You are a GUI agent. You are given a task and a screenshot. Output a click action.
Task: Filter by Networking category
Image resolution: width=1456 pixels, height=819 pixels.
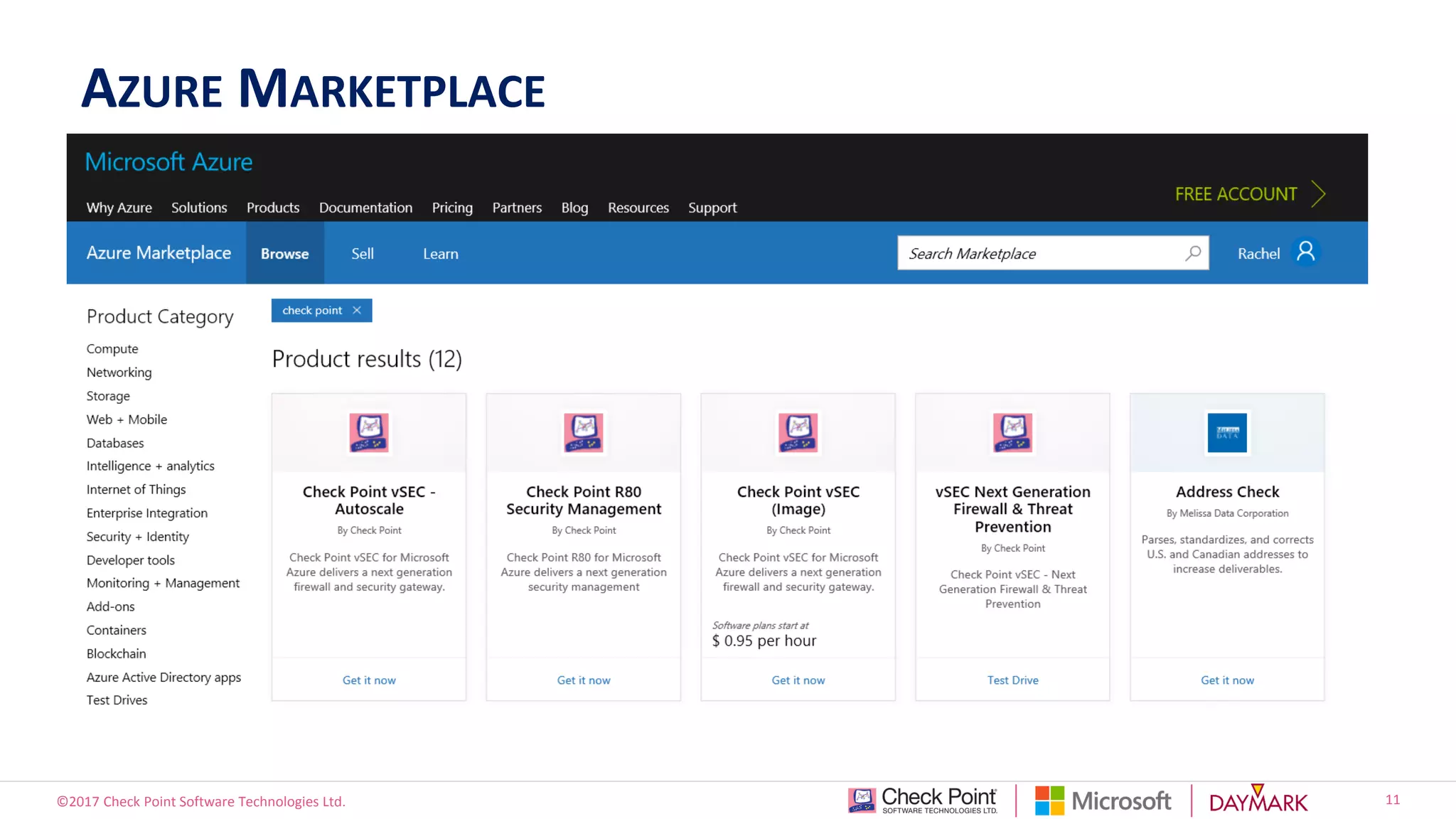(119, 372)
